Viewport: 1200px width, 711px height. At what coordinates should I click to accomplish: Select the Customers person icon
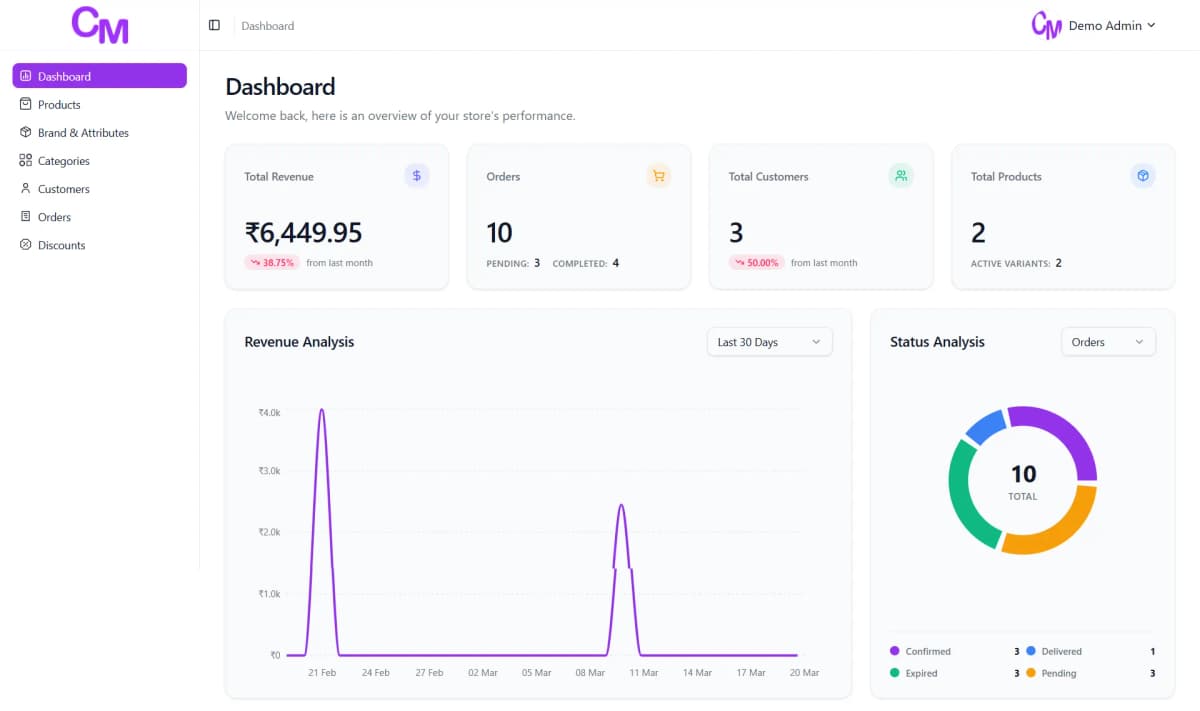tap(25, 188)
